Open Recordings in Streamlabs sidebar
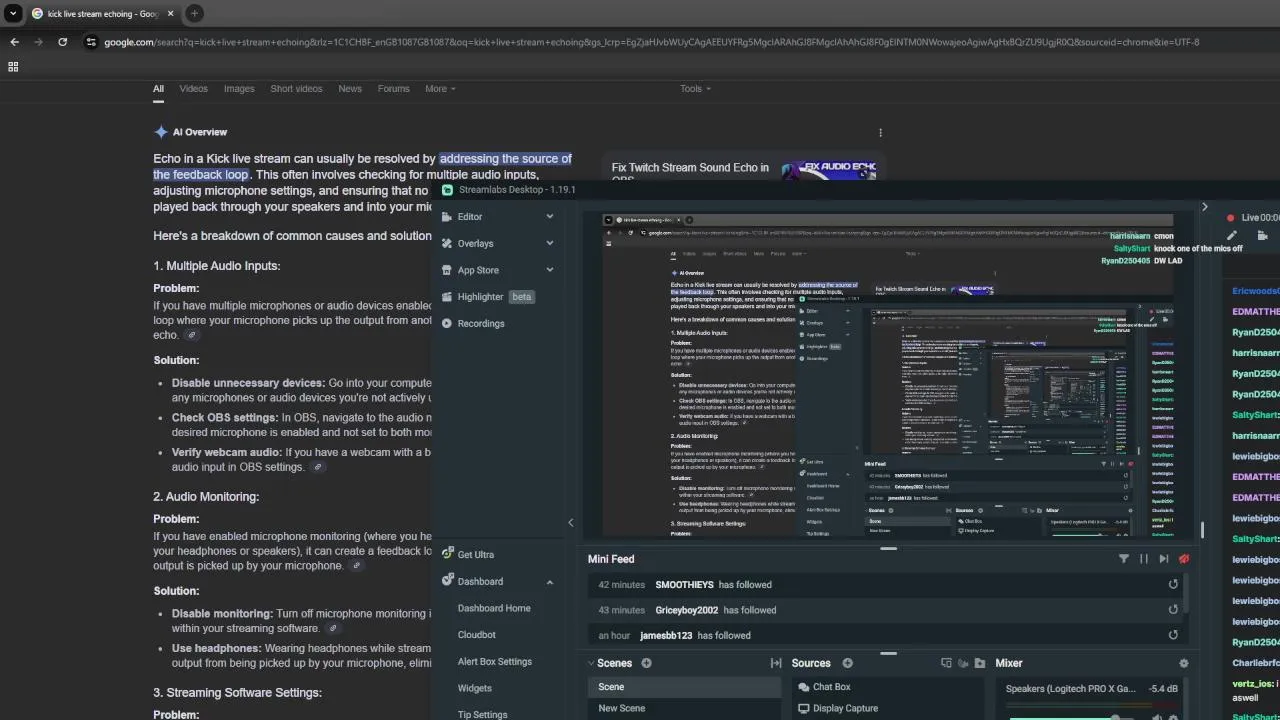The height and width of the screenshot is (720, 1280). (x=473, y=324)
